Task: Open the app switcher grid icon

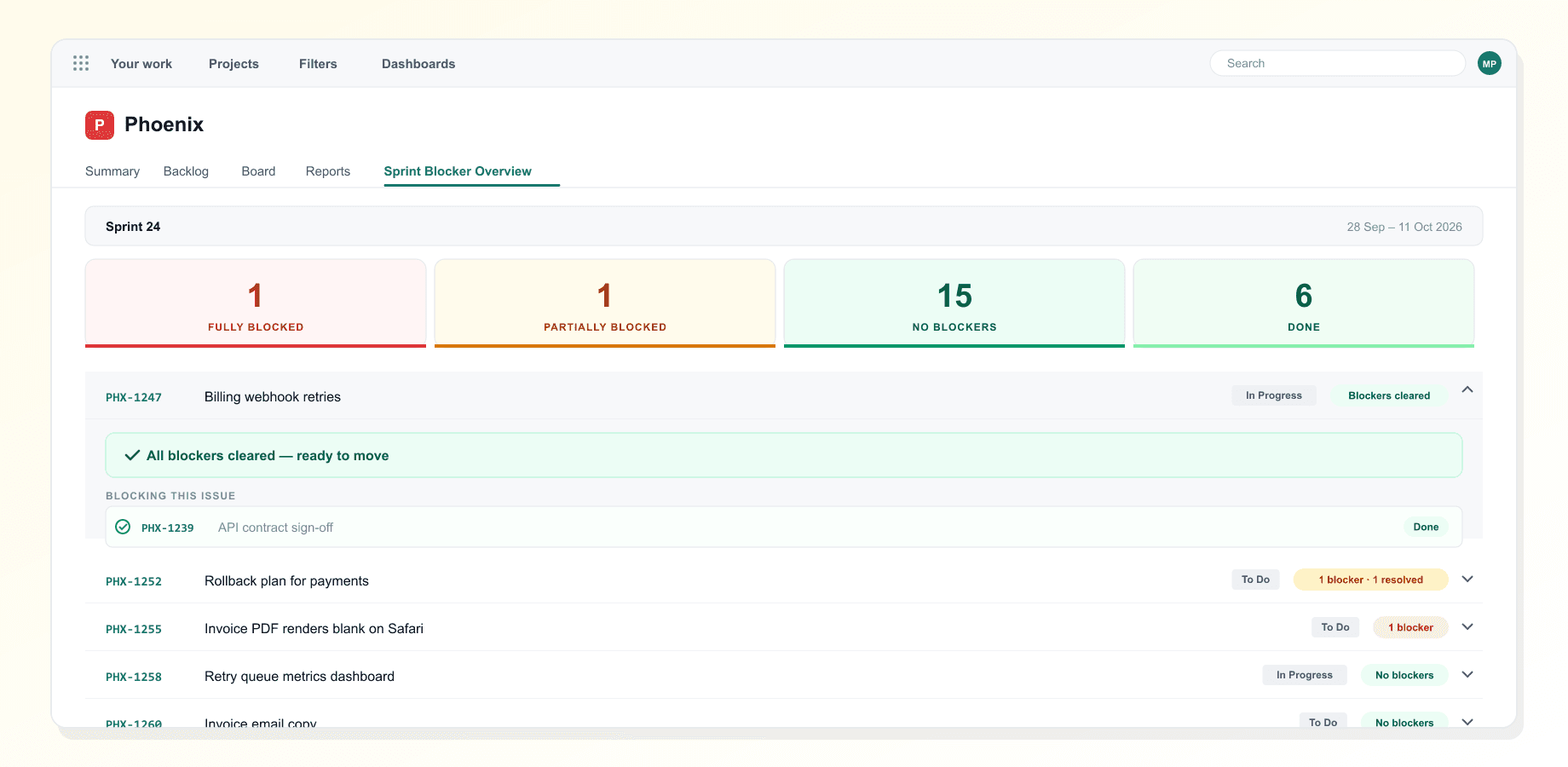Action: point(81,63)
